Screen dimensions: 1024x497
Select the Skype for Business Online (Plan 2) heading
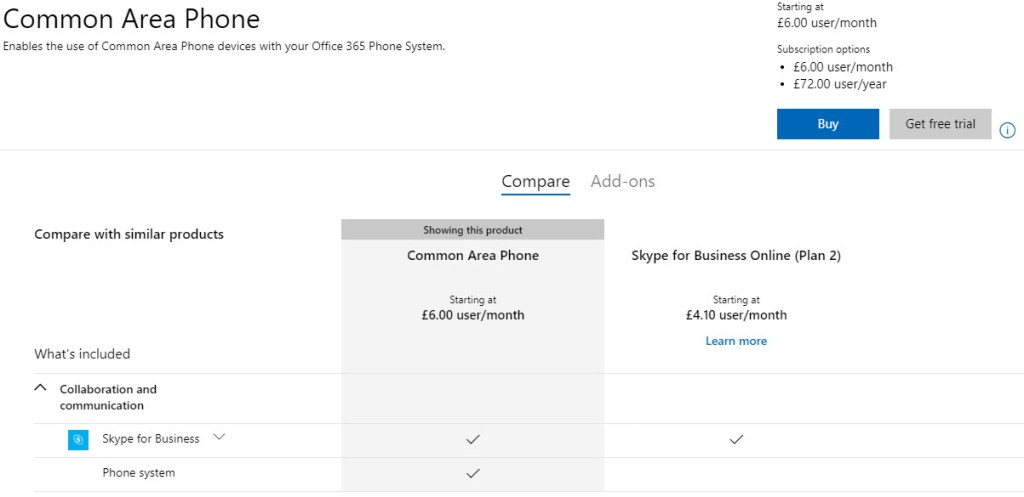pyautogui.click(x=736, y=256)
